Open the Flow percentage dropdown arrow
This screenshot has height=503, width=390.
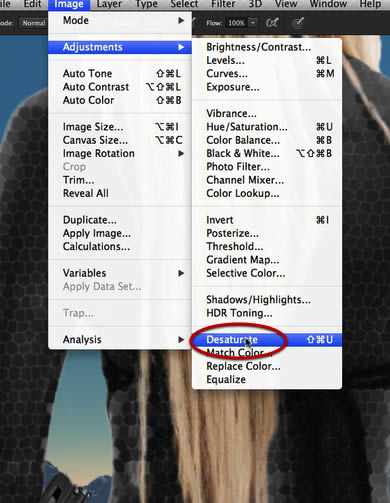pos(253,23)
